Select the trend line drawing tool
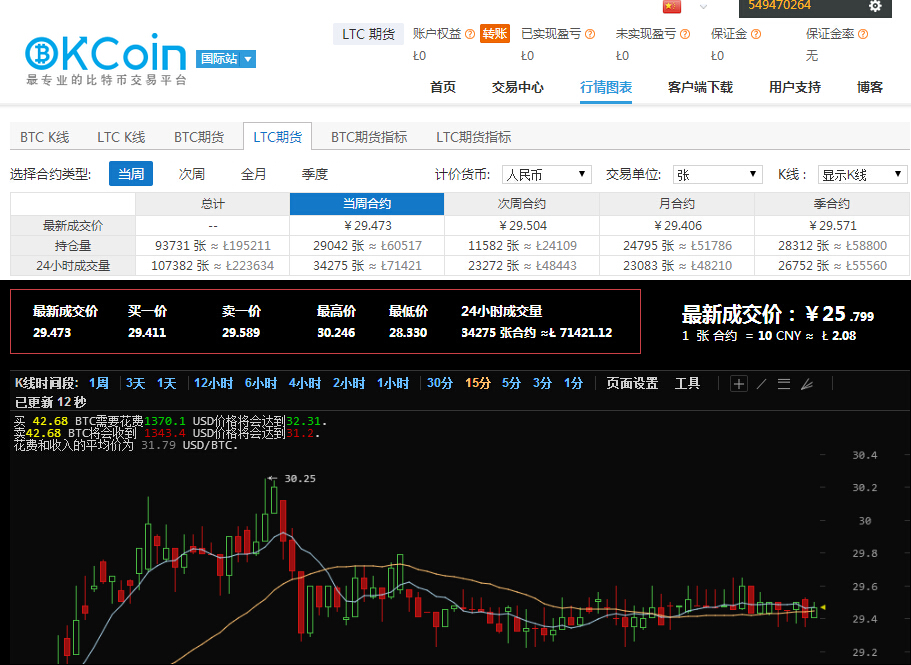 pyautogui.click(x=761, y=383)
